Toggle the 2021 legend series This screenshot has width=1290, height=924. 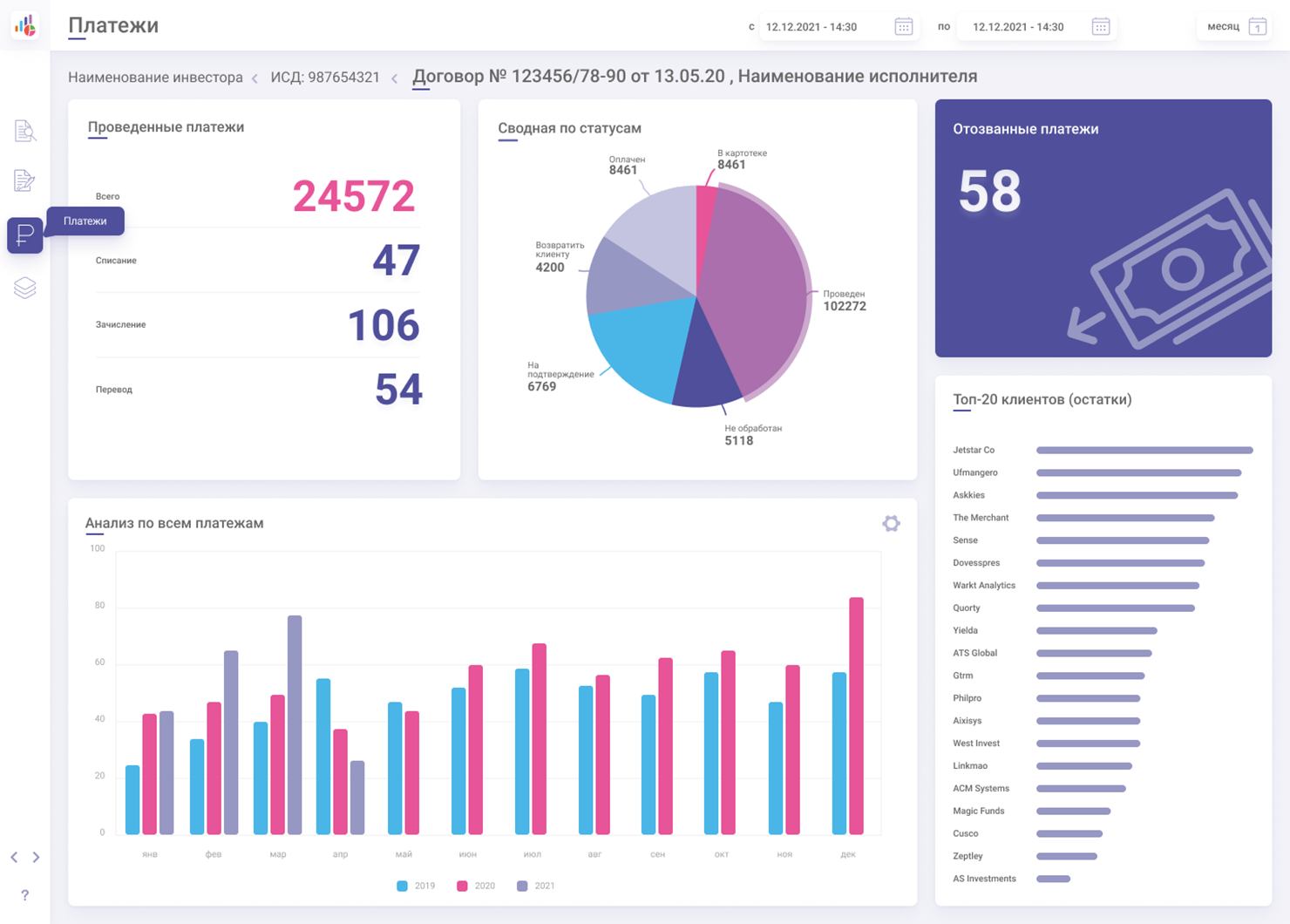[x=536, y=886]
